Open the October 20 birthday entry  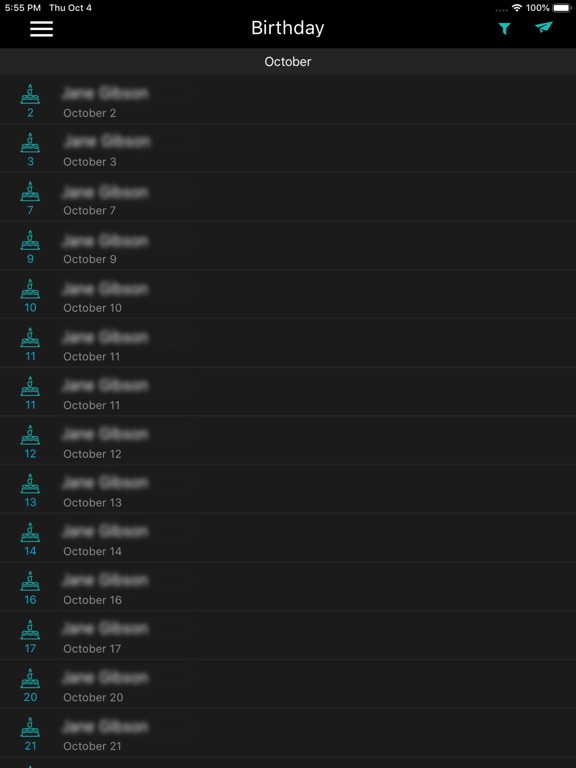(x=288, y=683)
